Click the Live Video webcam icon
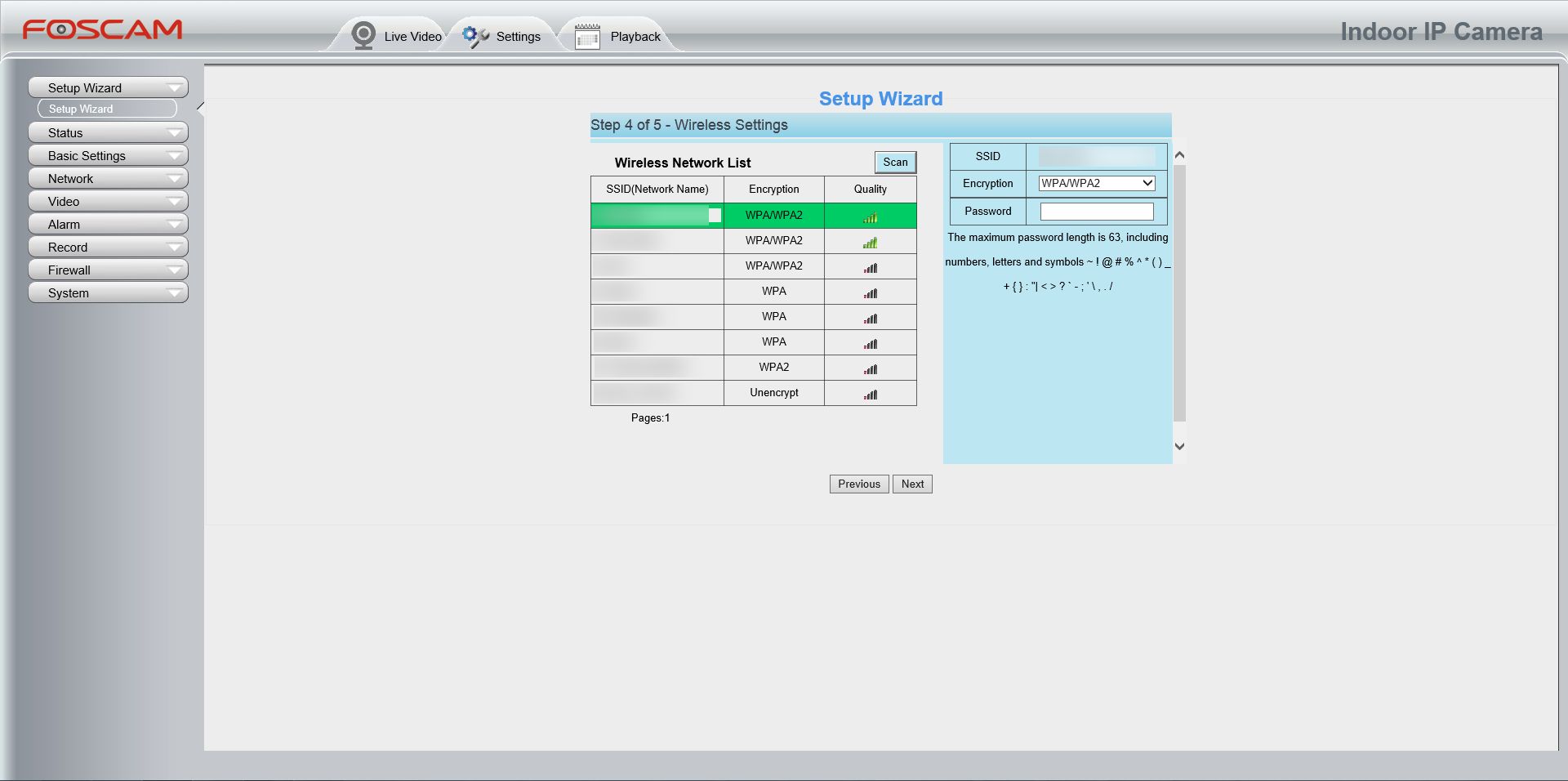This screenshot has height=781, width=1568. 363,36
